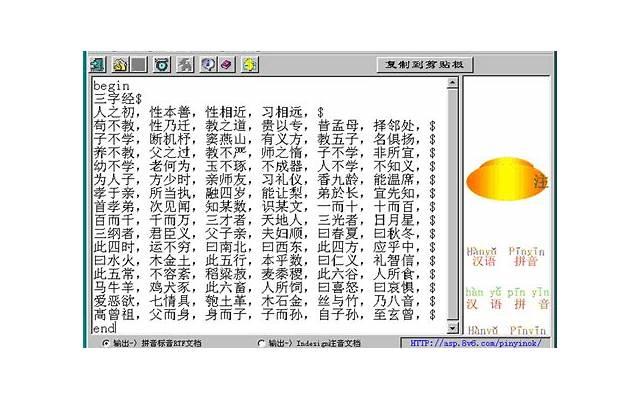Click the orange gradient shape in the preview

(505, 180)
